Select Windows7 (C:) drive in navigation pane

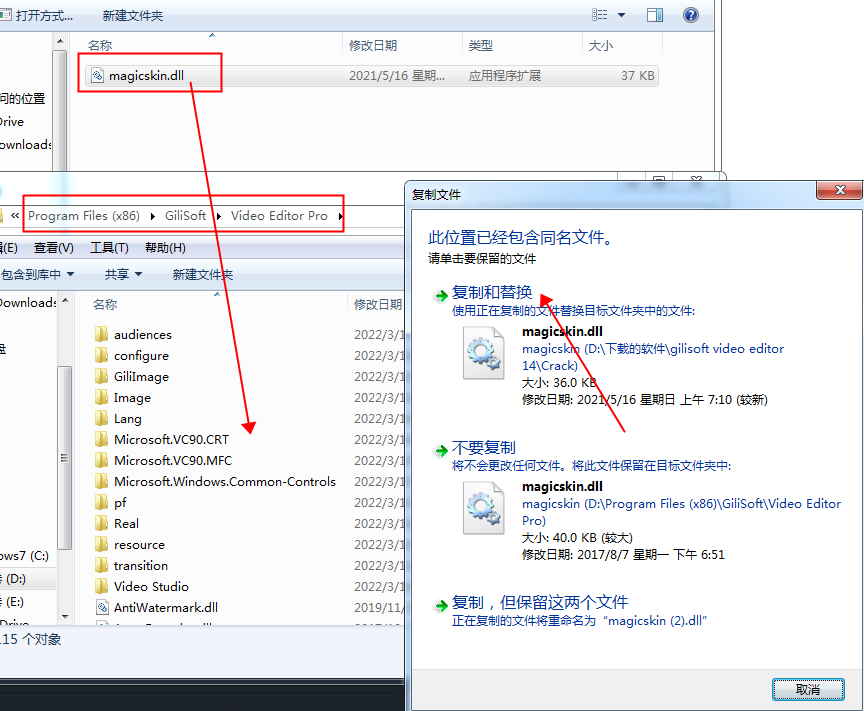(25, 556)
